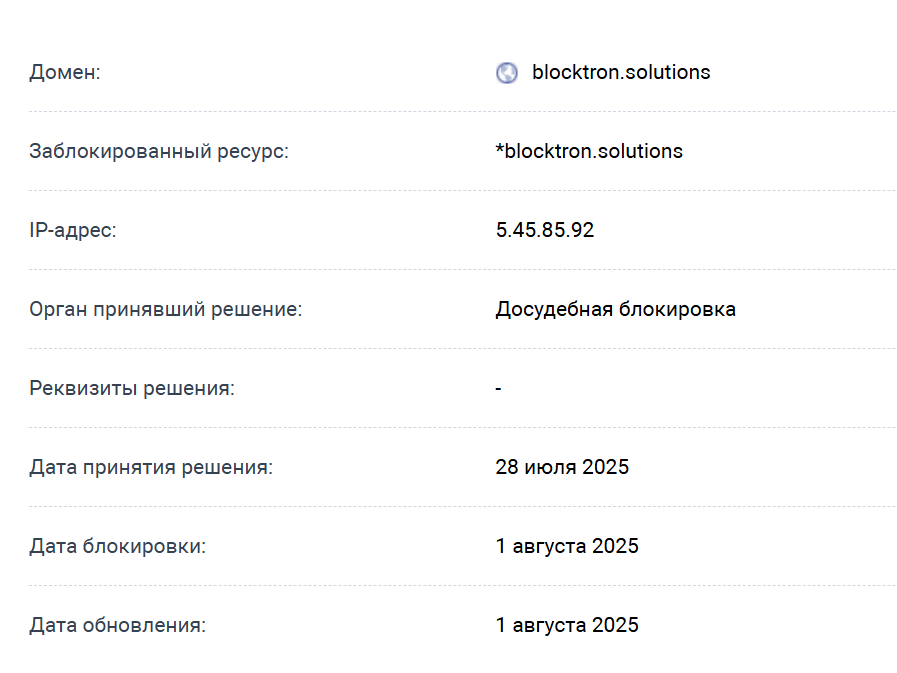Click the Дата блокировки value 1 августа 2025
The height and width of the screenshot is (673, 897).
567,547
